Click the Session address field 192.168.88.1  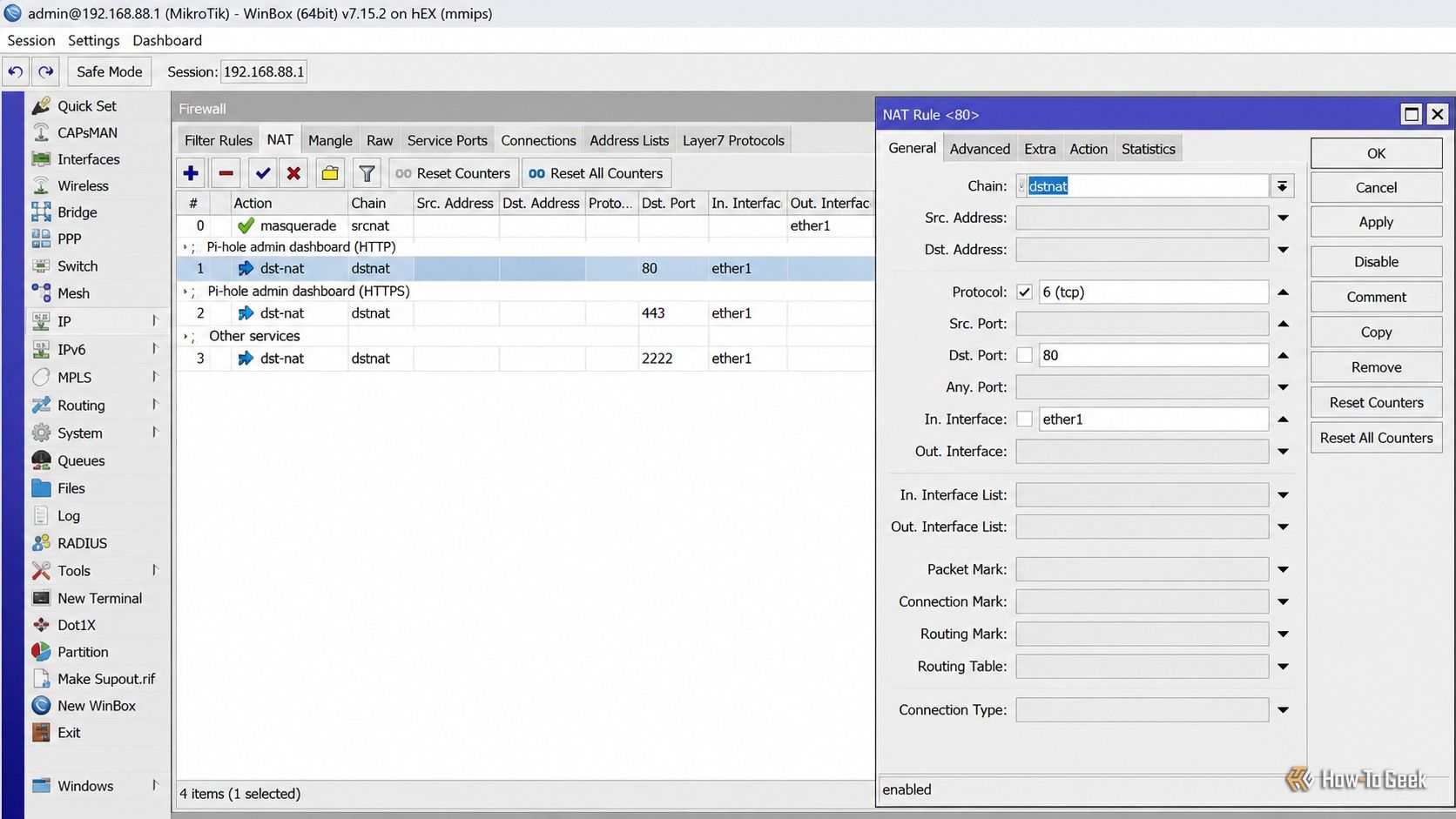(264, 71)
